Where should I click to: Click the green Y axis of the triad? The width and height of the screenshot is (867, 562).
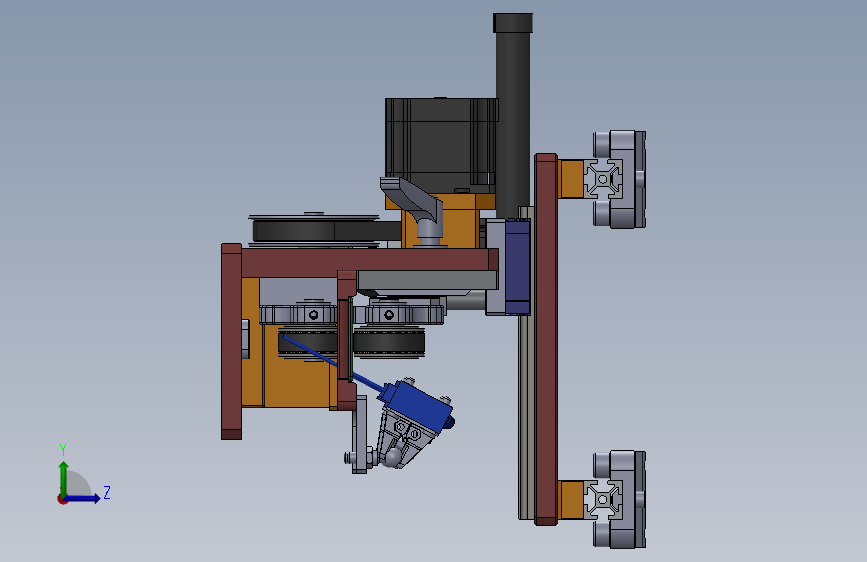click(63, 478)
